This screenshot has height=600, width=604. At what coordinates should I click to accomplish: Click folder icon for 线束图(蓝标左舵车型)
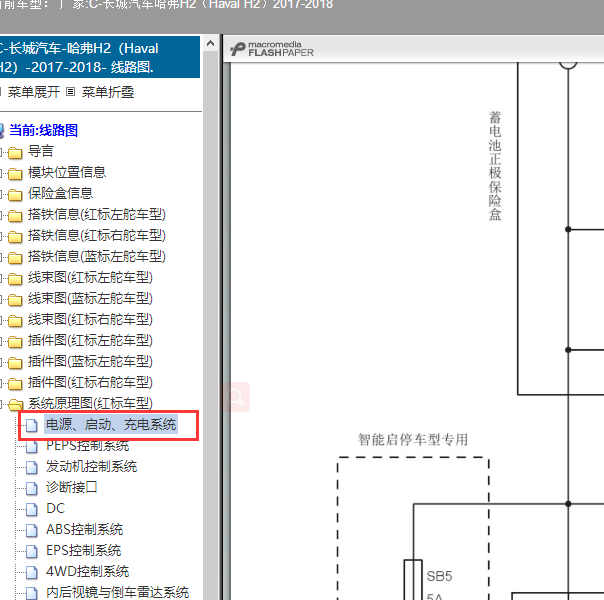(x=15, y=300)
